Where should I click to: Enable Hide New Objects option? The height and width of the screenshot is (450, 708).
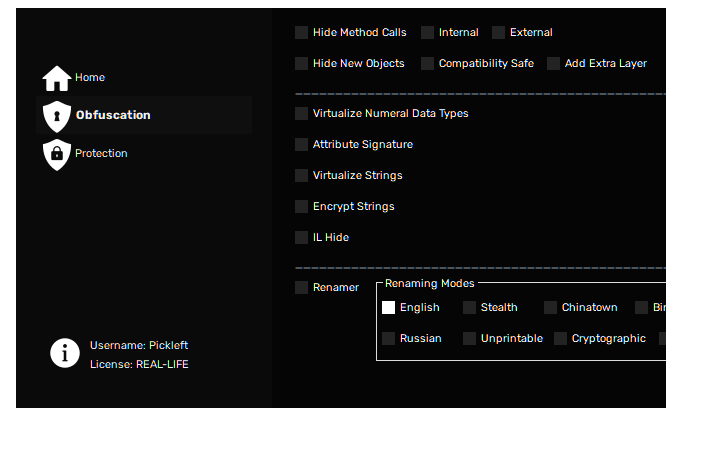coord(302,64)
